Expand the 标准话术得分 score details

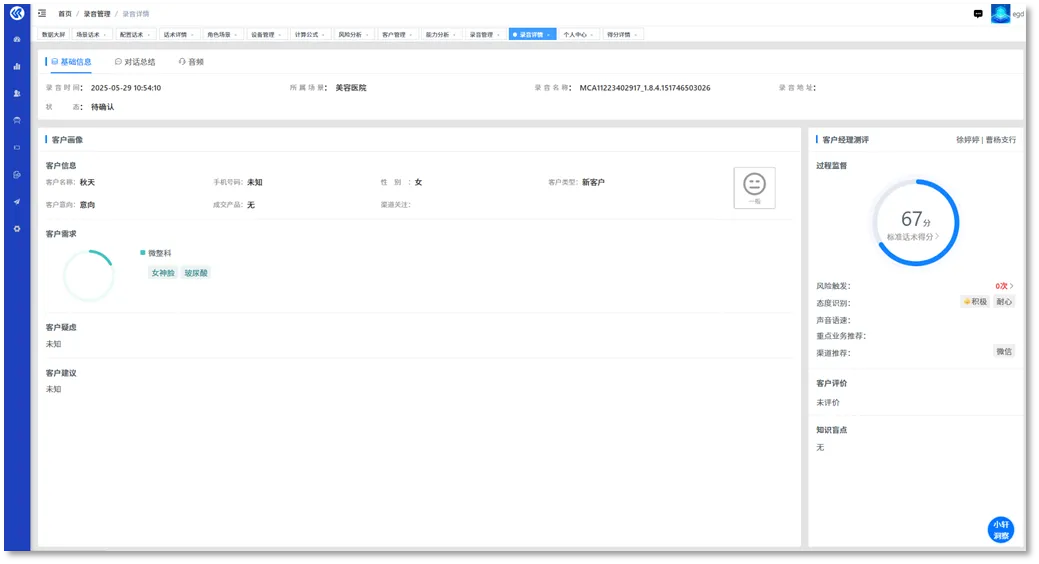(914, 237)
